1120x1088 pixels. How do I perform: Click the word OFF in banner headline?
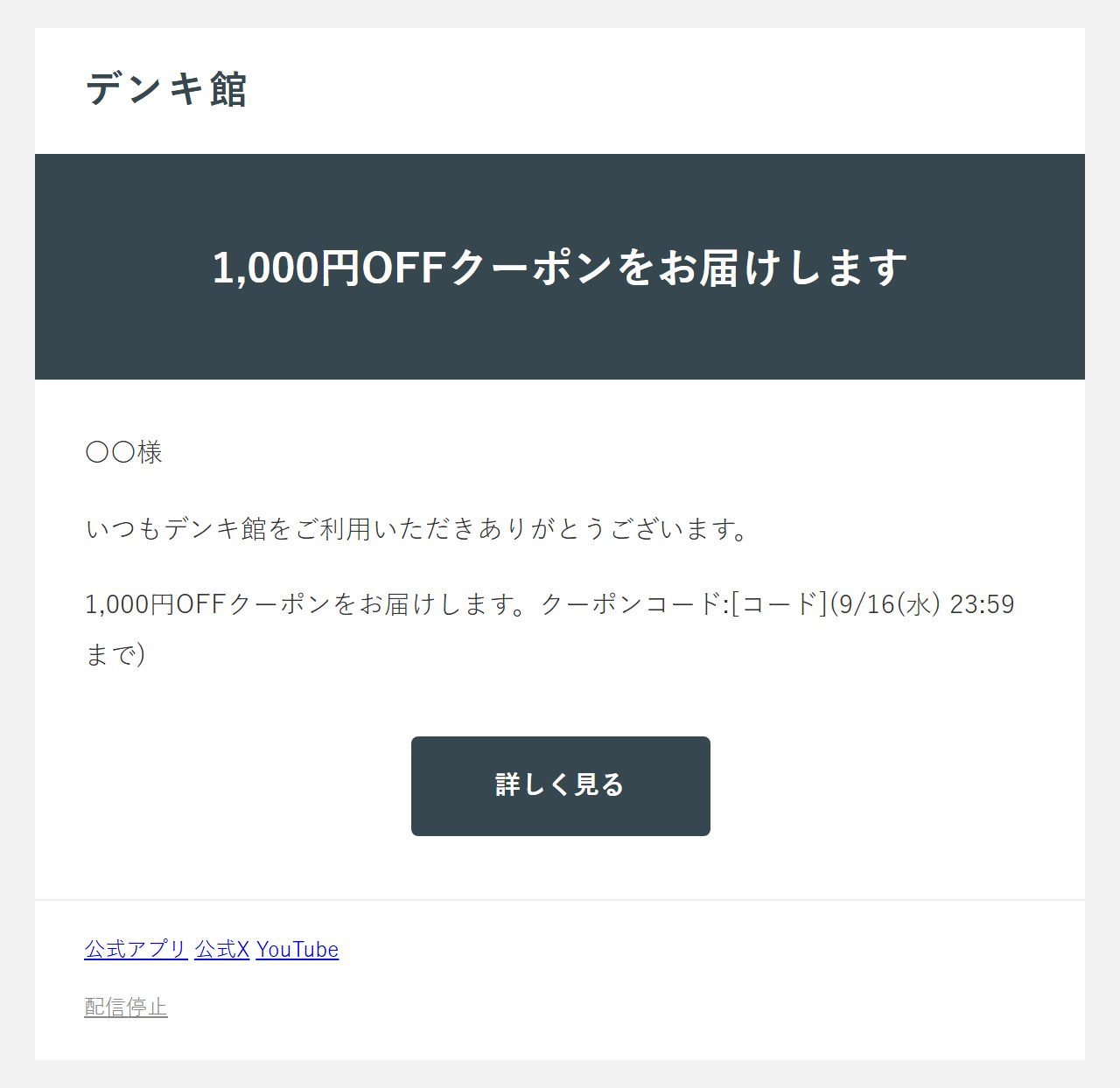[404, 267]
